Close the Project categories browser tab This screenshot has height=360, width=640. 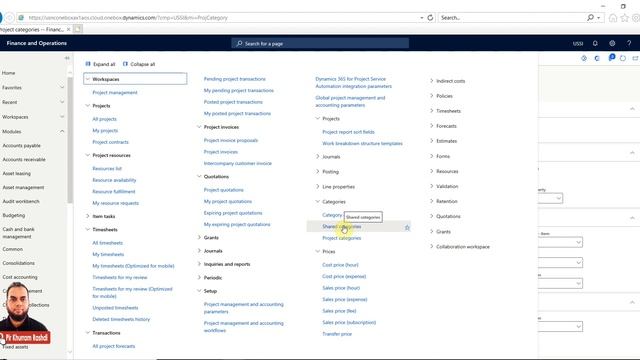[x=68, y=29]
